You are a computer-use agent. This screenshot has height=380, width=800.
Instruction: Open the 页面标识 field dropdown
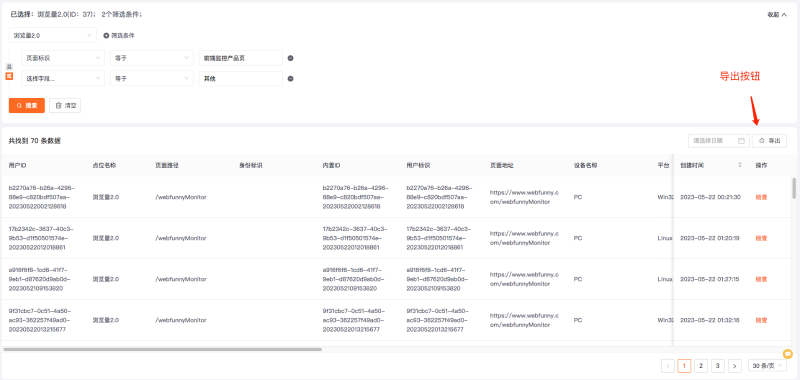63,58
